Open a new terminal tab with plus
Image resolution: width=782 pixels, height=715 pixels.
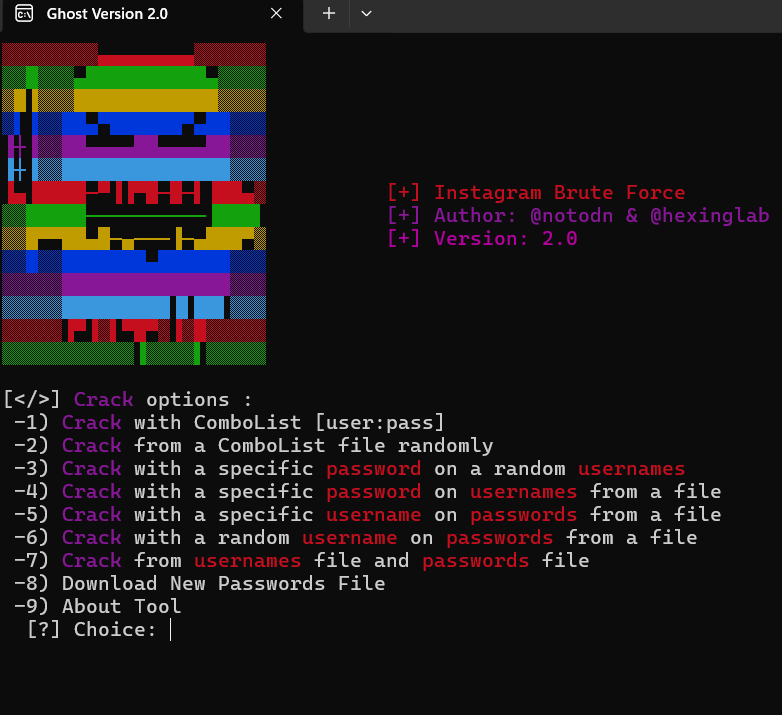coord(329,13)
